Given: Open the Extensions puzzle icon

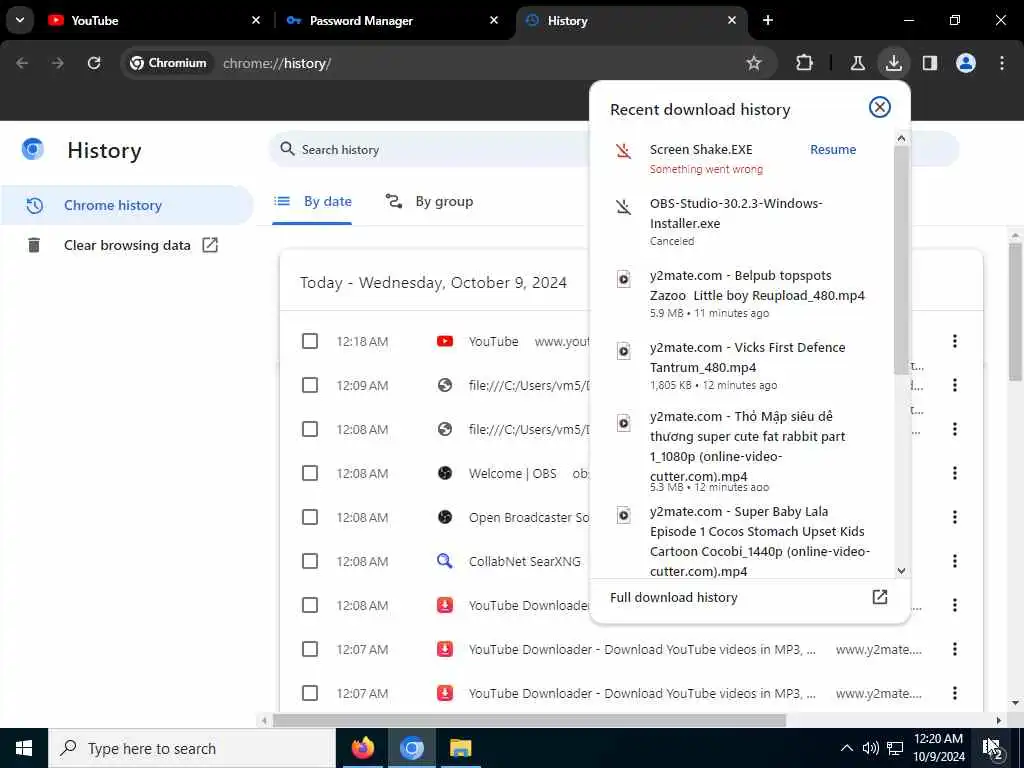Looking at the screenshot, I should pyautogui.click(x=805, y=63).
